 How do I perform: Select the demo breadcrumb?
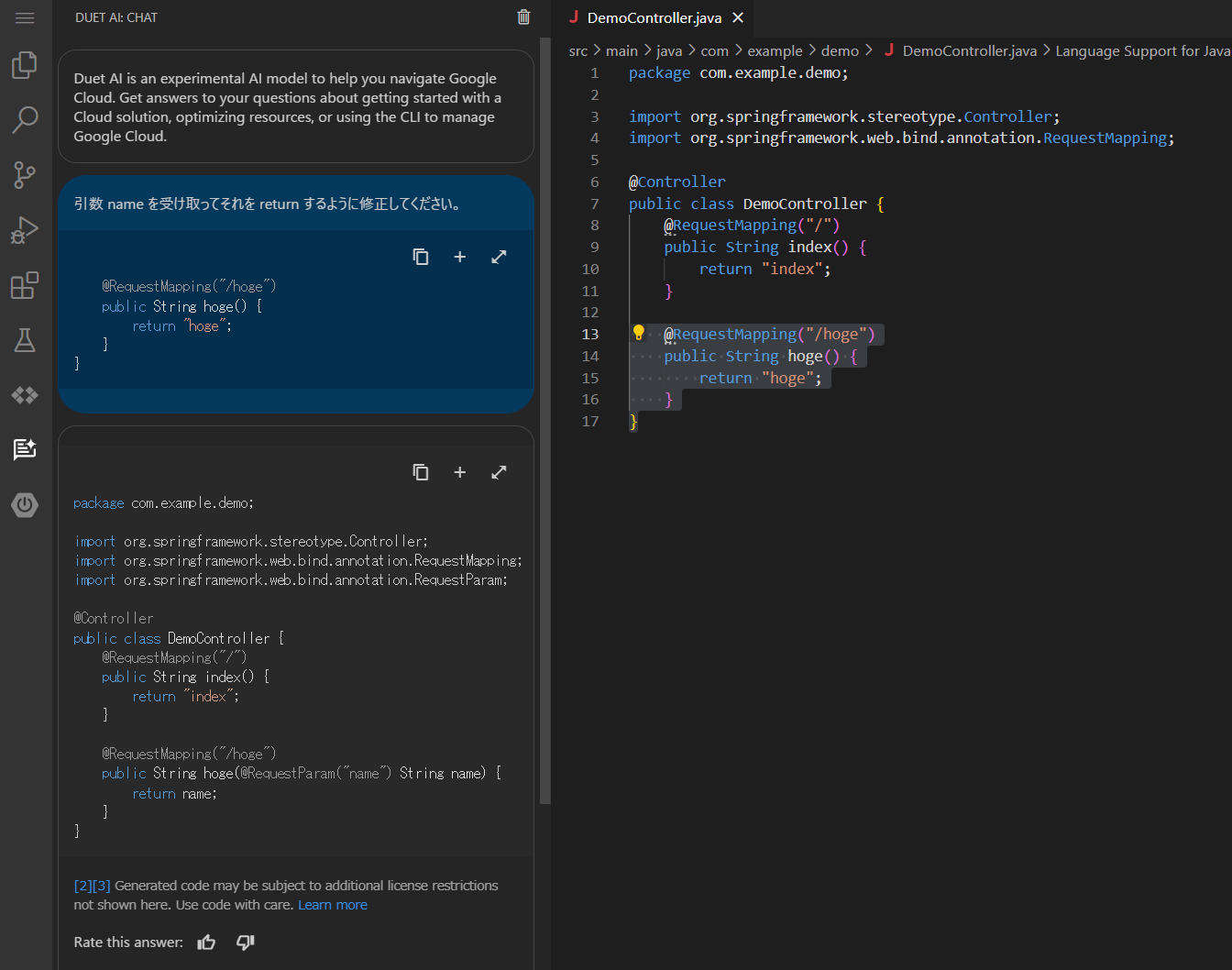coord(840,51)
